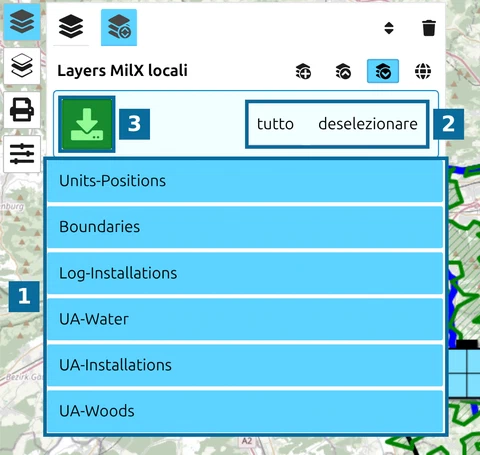This screenshot has width=480, height=455.
Task: Click the sort layers up-down arrows
Action: click(x=389, y=28)
